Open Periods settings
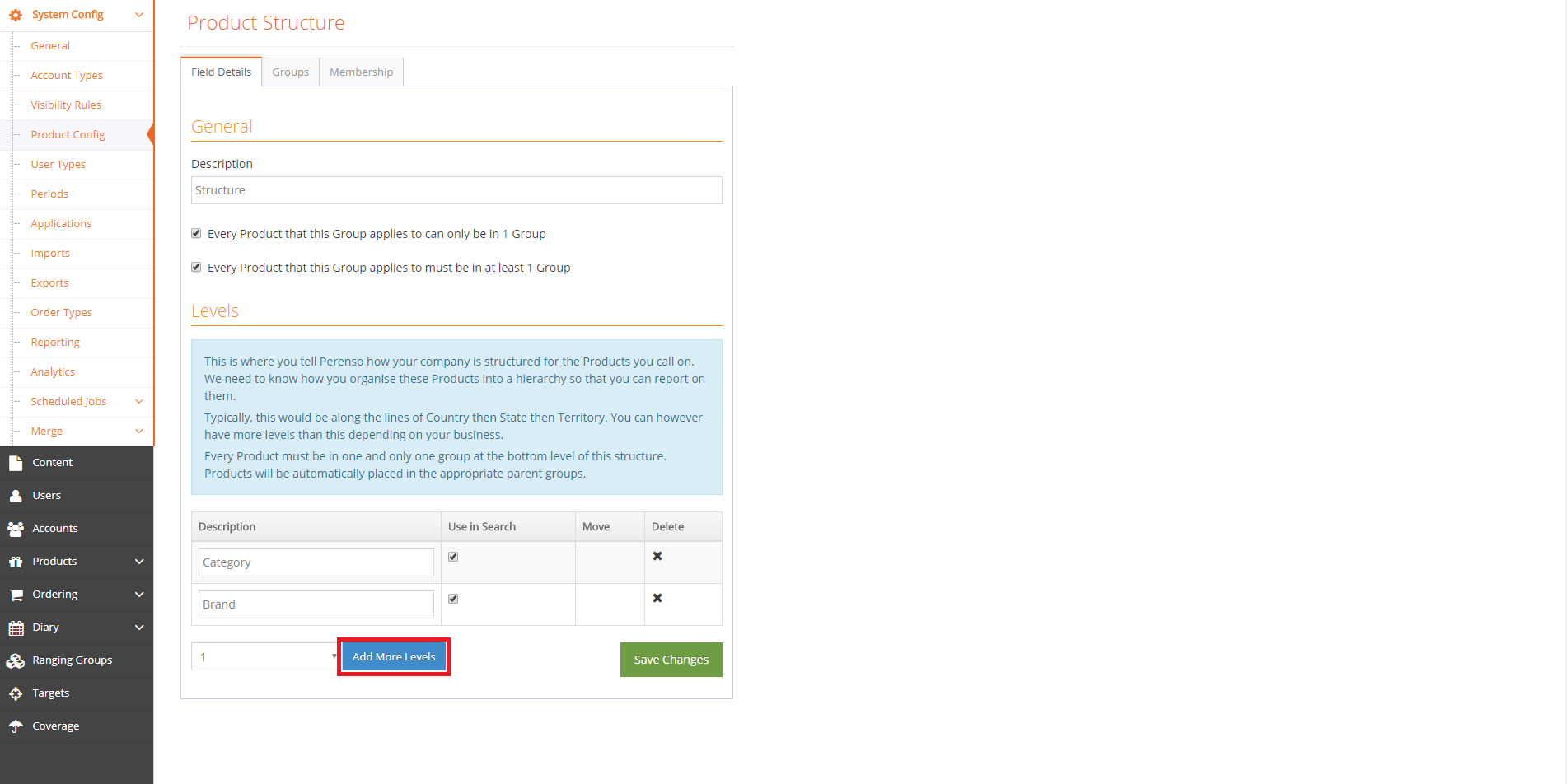The image size is (1567, 784). click(x=49, y=194)
